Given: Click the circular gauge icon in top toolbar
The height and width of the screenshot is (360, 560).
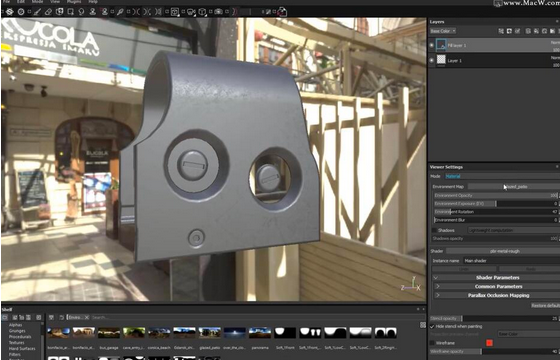Looking at the screenshot, I should (x=21, y=12).
